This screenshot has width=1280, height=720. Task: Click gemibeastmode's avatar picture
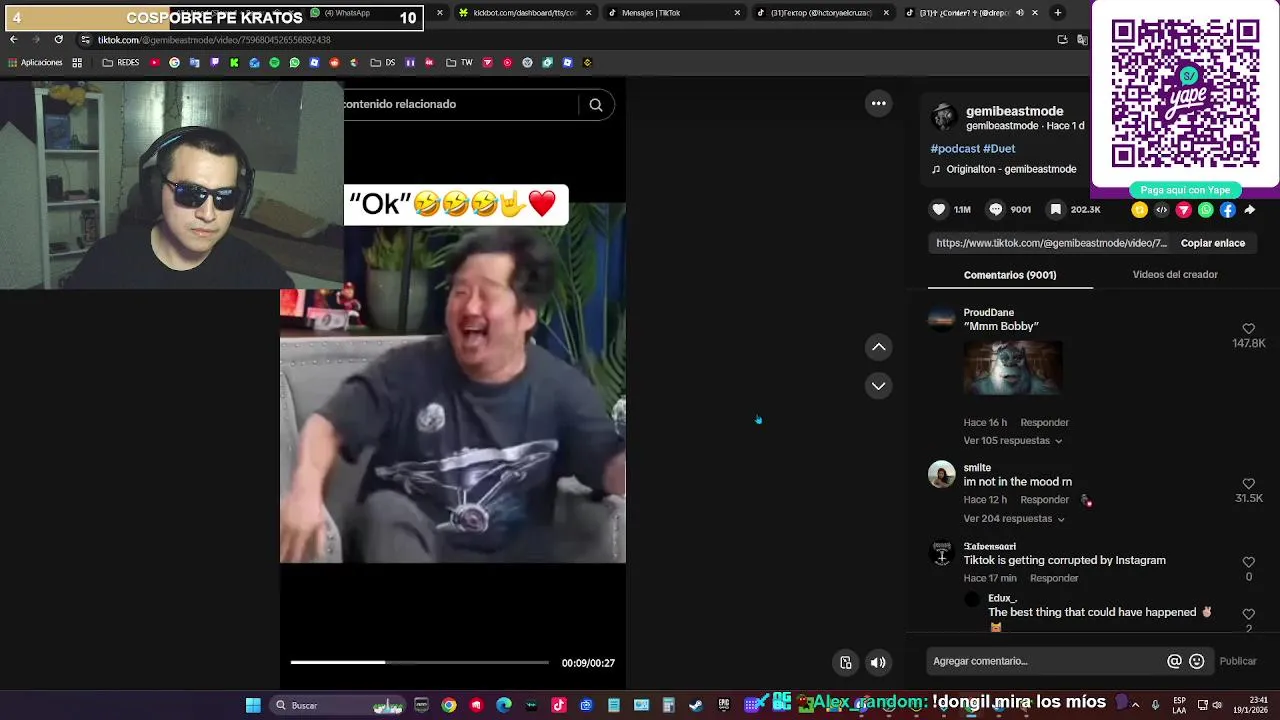[x=943, y=118]
